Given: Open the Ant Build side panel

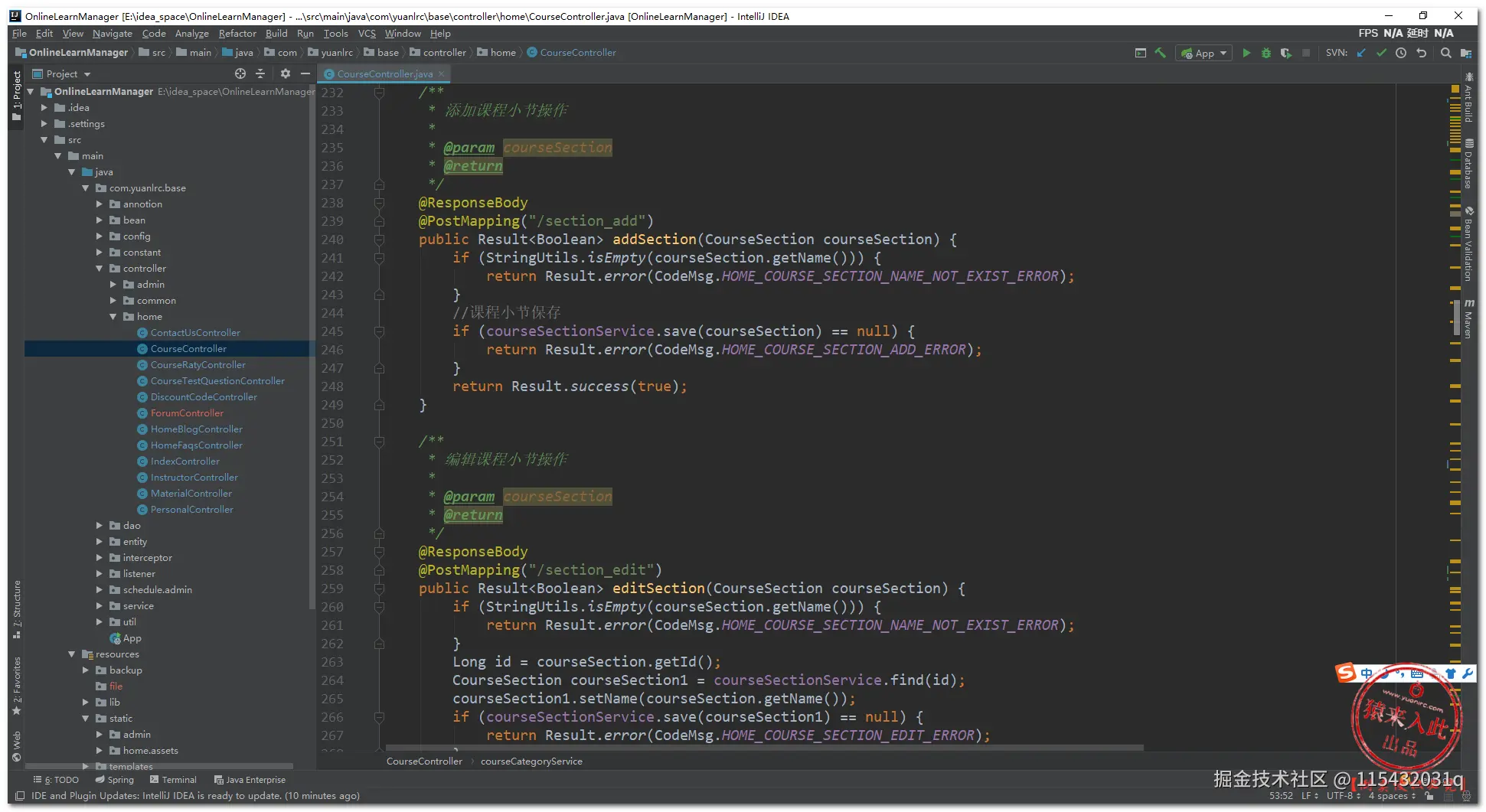Looking at the screenshot, I should point(1468,97).
